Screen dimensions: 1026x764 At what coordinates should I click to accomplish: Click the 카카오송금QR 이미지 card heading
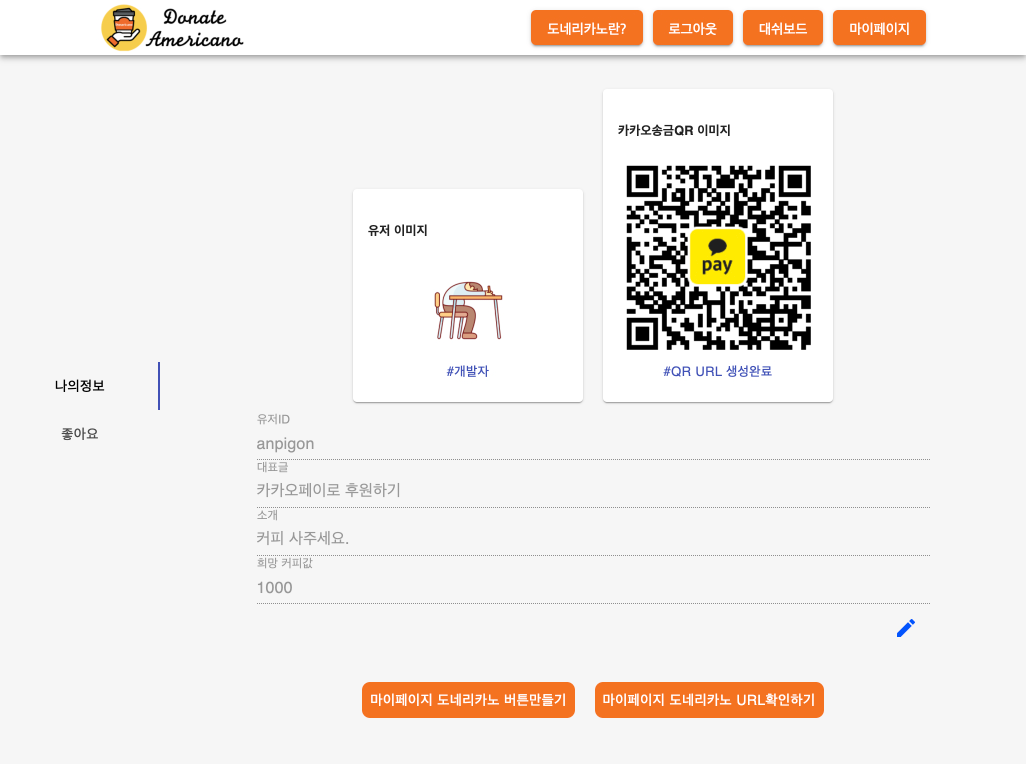coord(674,130)
